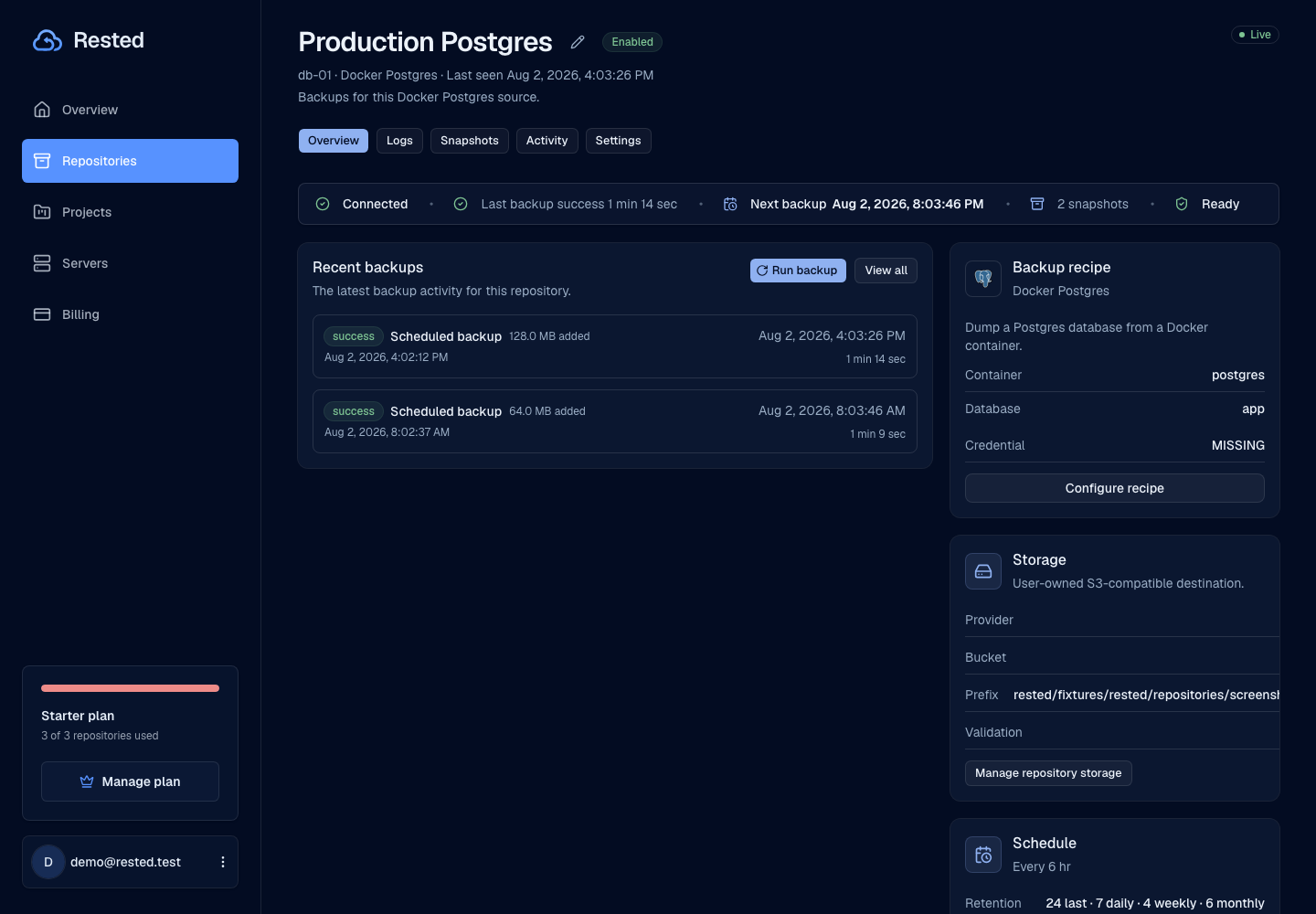1316x914 pixels.
Task: Click the Retention policy value text
Action: pos(1155,903)
